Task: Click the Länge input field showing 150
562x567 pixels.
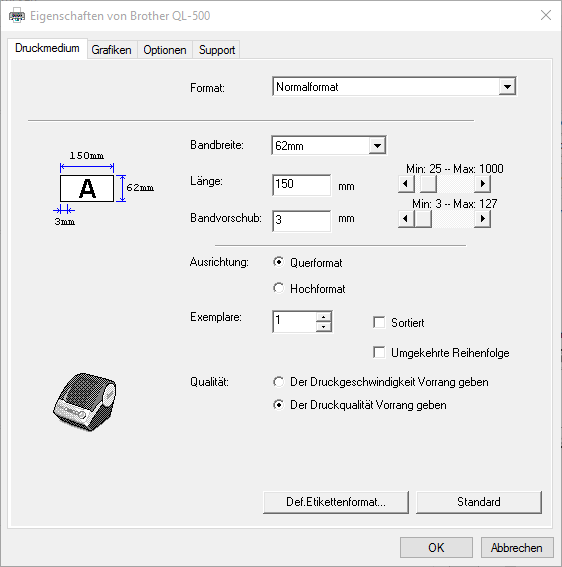Action: pyautogui.click(x=302, y=185)
